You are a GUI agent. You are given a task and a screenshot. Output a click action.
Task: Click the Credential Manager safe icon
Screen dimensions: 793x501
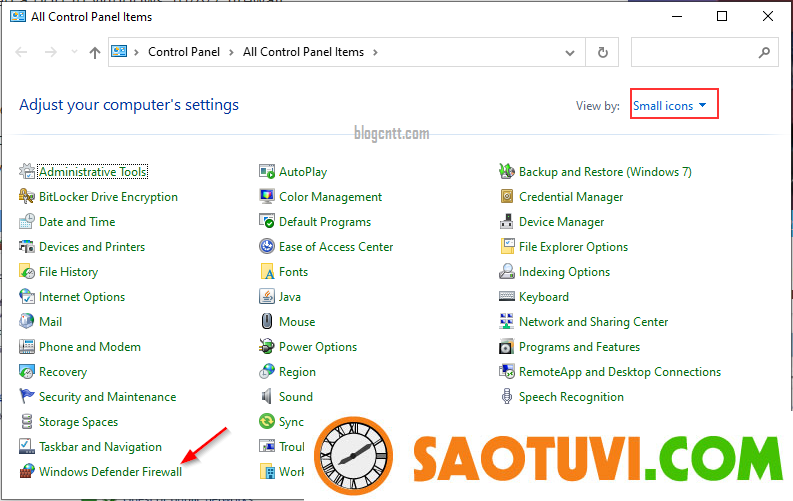pyautogui.click(x=507, y=197)
